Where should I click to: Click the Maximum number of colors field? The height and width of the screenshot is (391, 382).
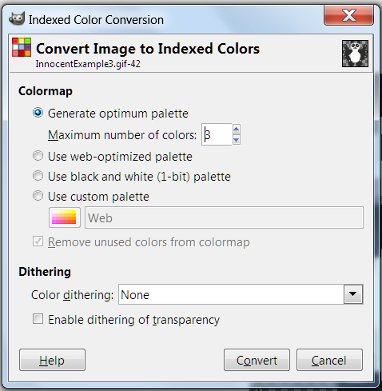[217, 135]
